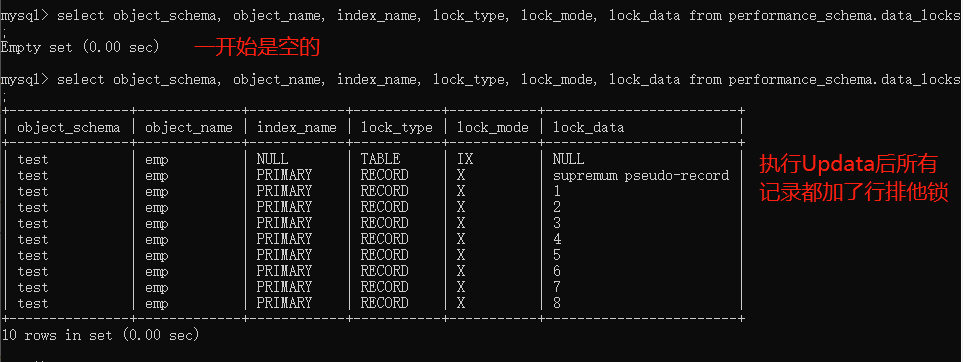
Task: Click the lock_data column header
Action: click(588, 128)
